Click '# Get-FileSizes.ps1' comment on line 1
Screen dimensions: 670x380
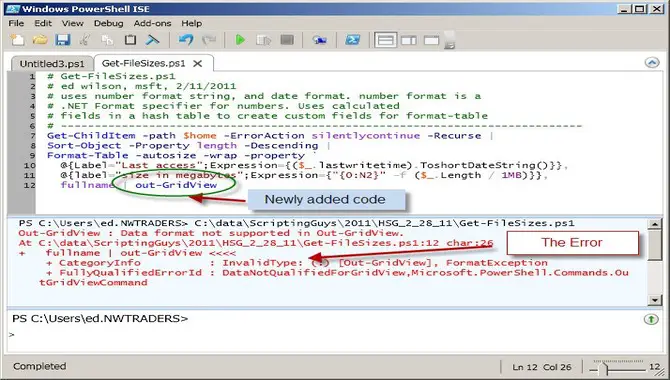pyautogui.click(x=111, y=76)
